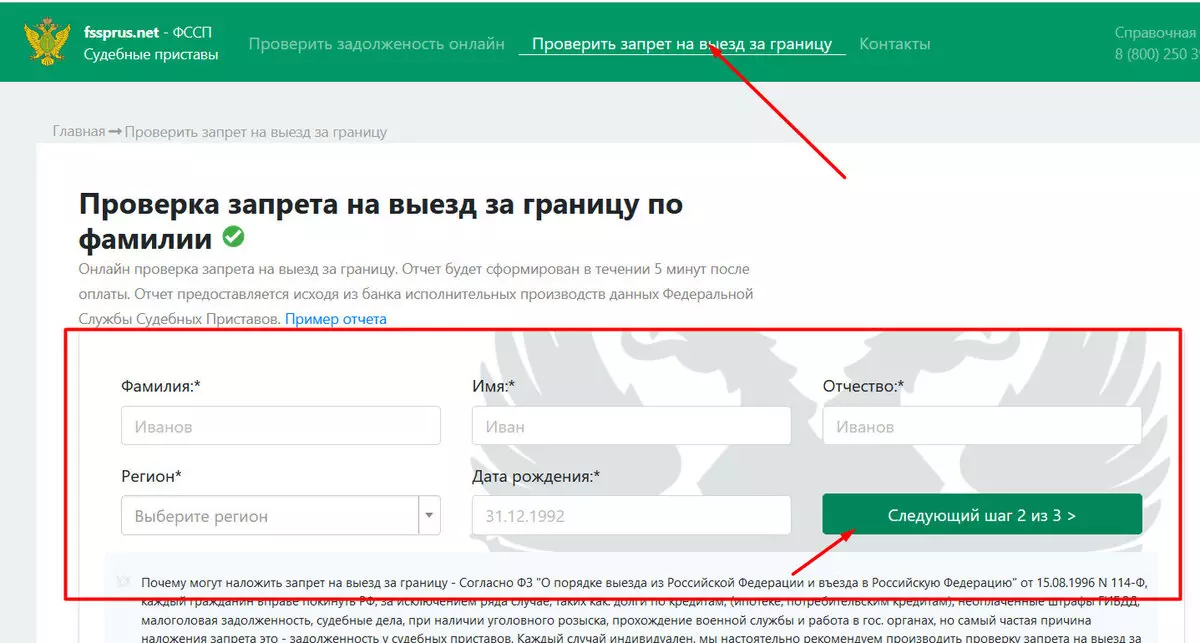Click the arrow icon in the breadcrumb trail
The height and width of the screenshot is (643, 1200).
click(x=115, y=132)
